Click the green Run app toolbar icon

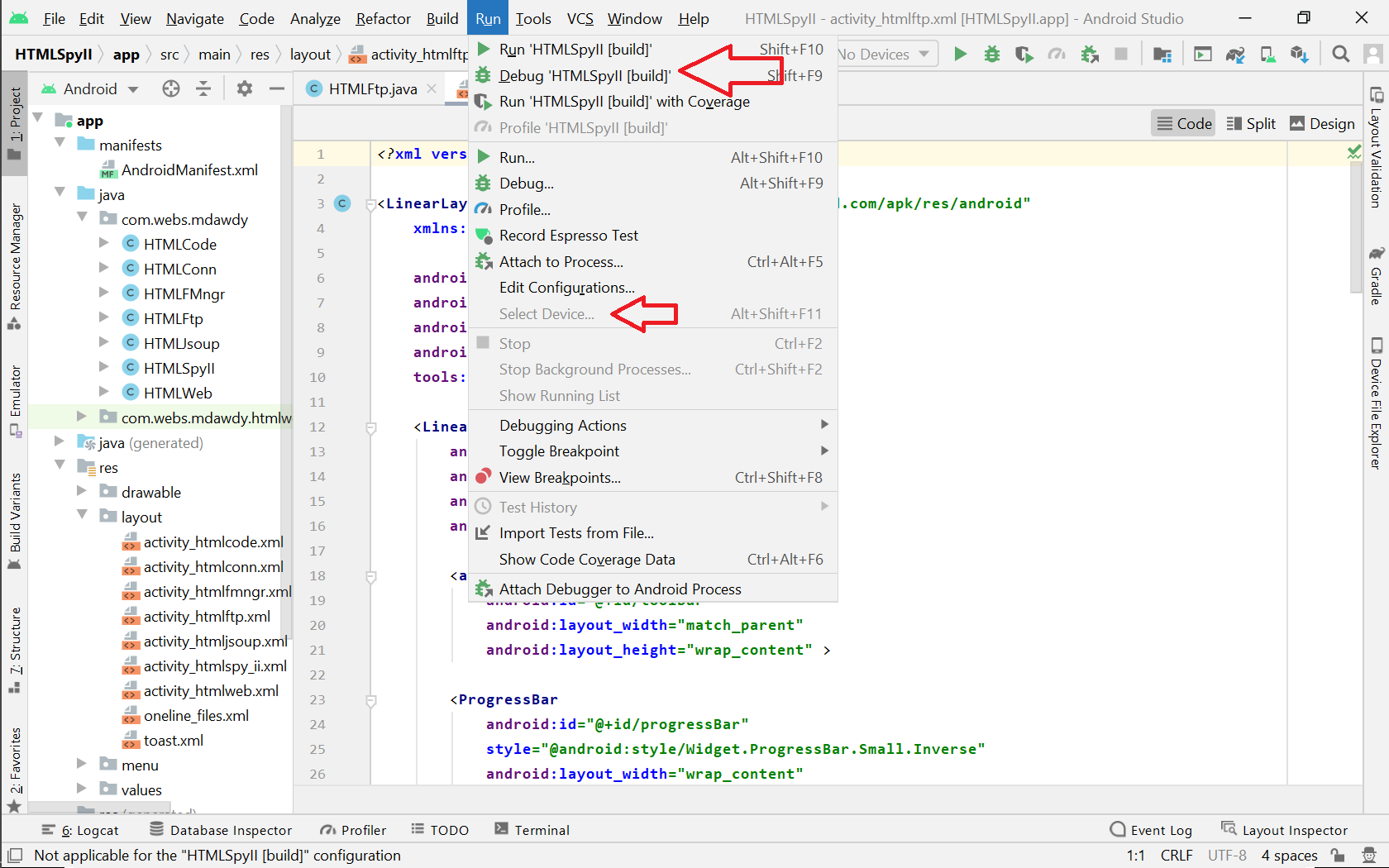[960, 55]
